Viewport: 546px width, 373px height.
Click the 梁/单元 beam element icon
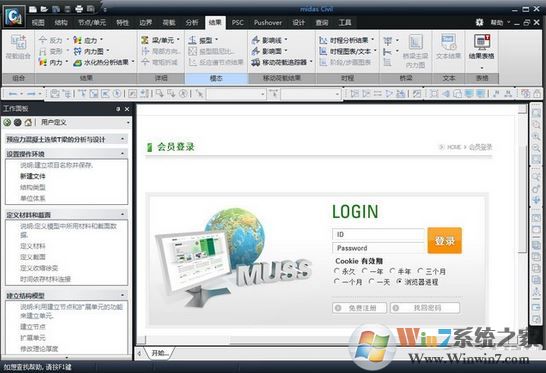pos(145,40)
